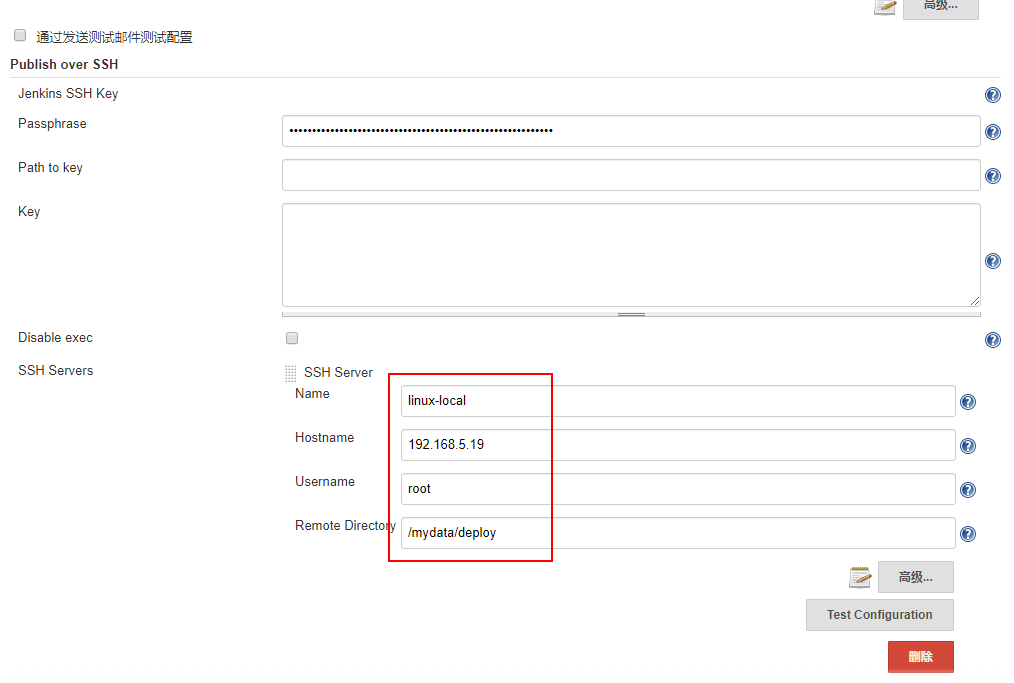Click the Test Configuration button
Viewport: 1014px width, 683px height.
[x=879, y=614]
